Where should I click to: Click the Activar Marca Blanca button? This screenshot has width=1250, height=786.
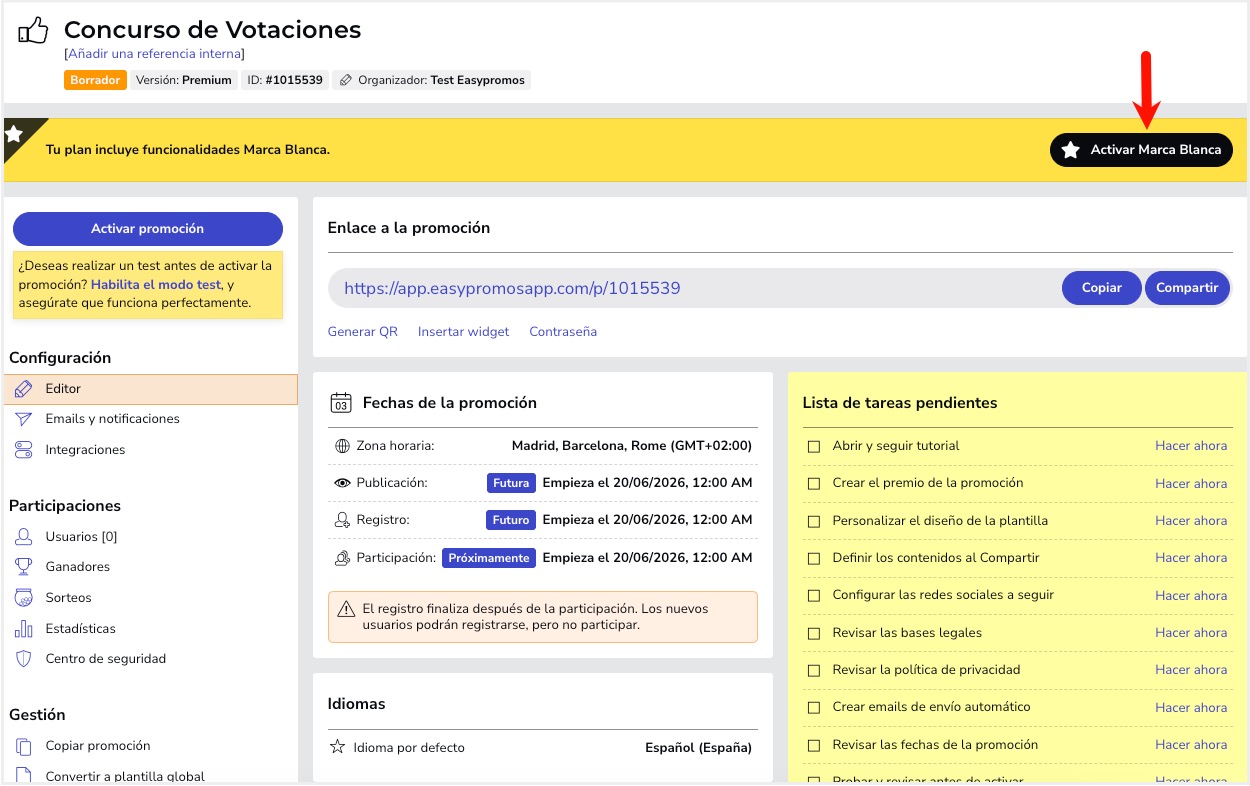pos(1141,150)
